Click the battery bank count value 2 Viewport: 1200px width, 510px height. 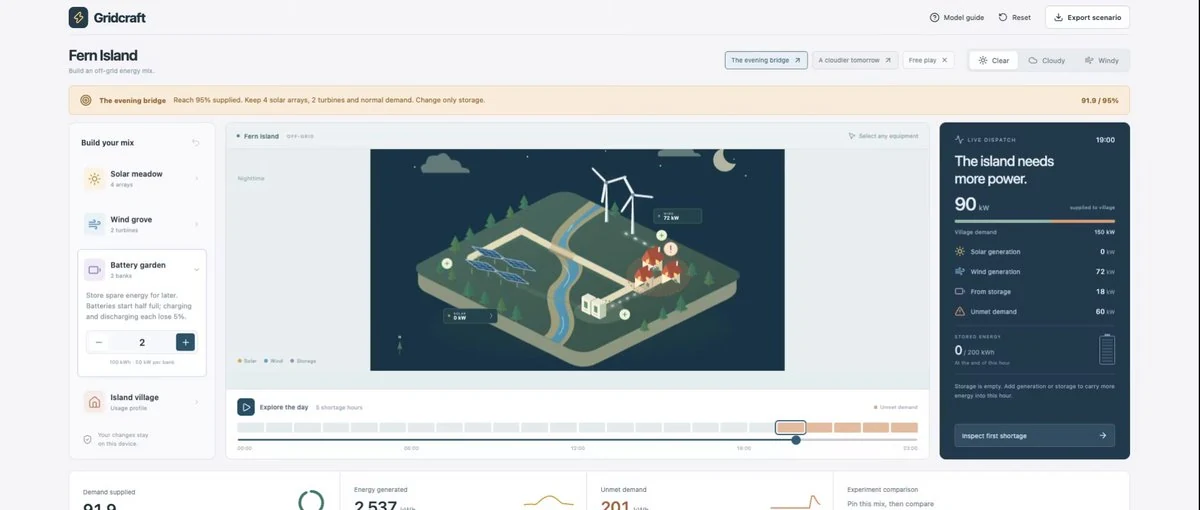pos(142,342)
